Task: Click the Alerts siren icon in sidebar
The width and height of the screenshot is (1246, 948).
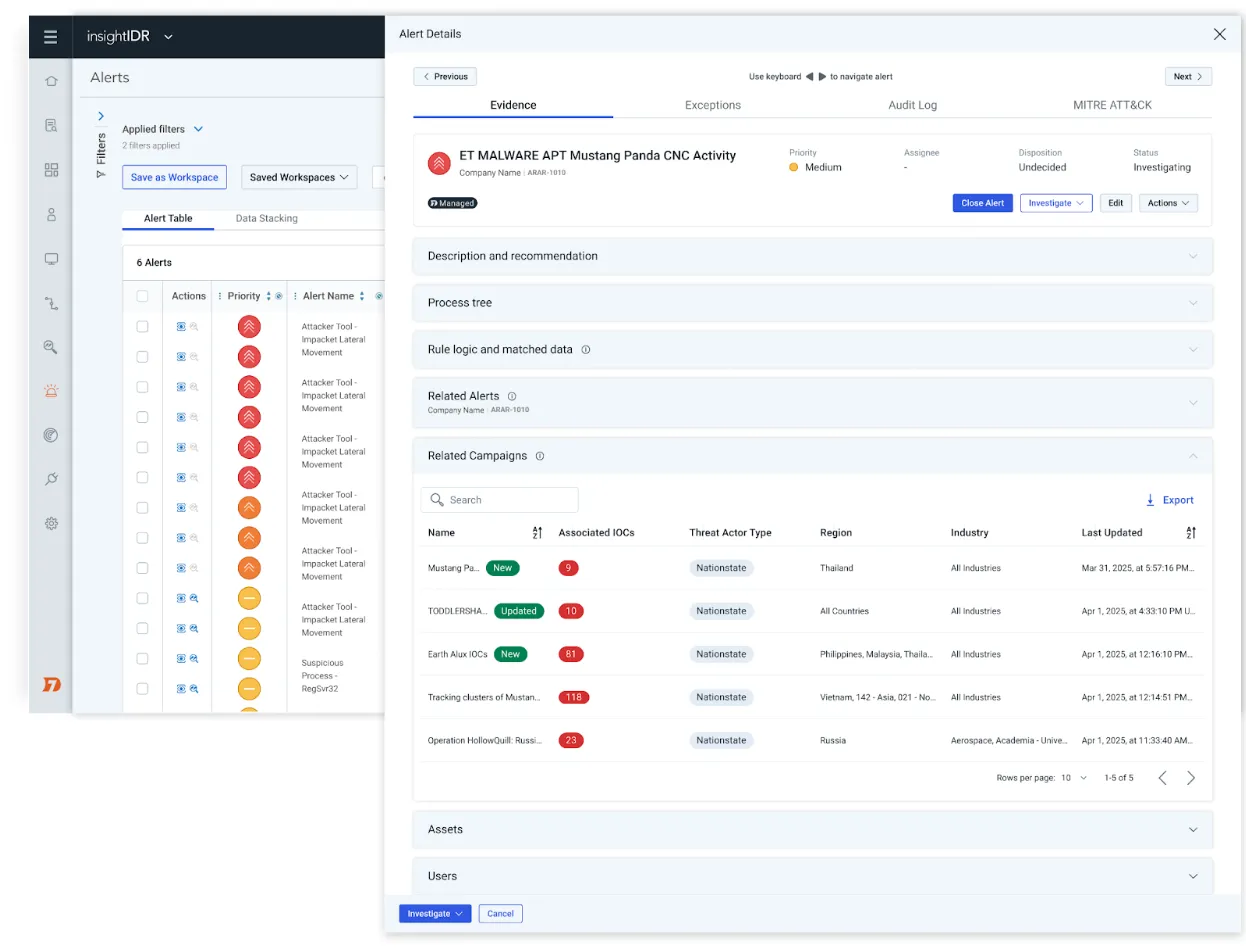Action: pyautogui.click(x=51, y=391)
